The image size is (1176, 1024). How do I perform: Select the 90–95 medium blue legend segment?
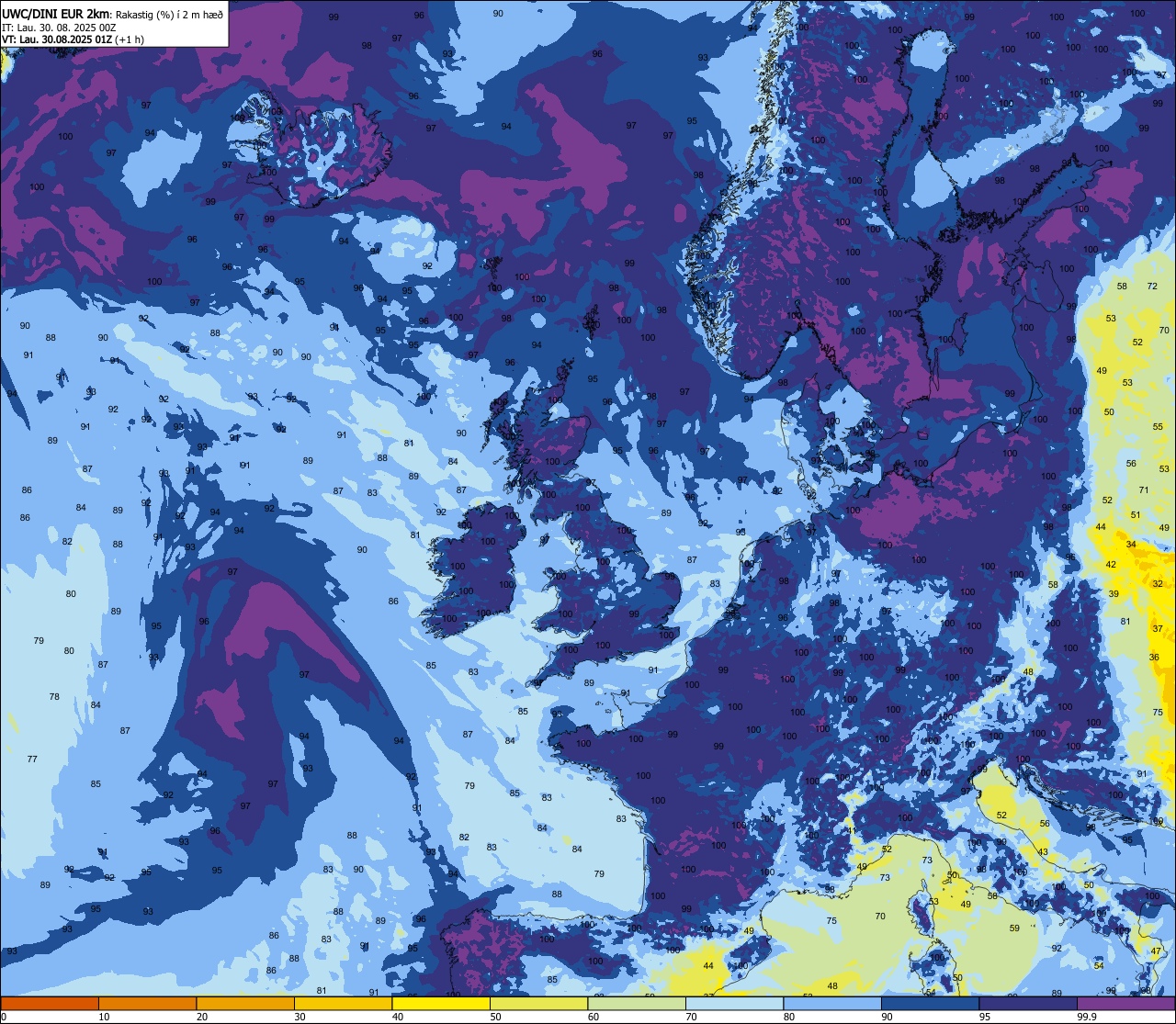point(930,1004)
